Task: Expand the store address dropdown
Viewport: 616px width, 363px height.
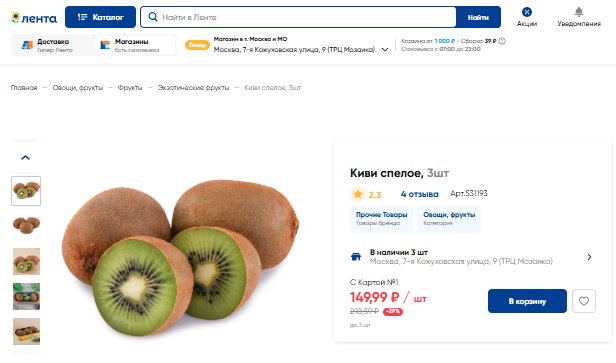Action: [x=385, y=50]
